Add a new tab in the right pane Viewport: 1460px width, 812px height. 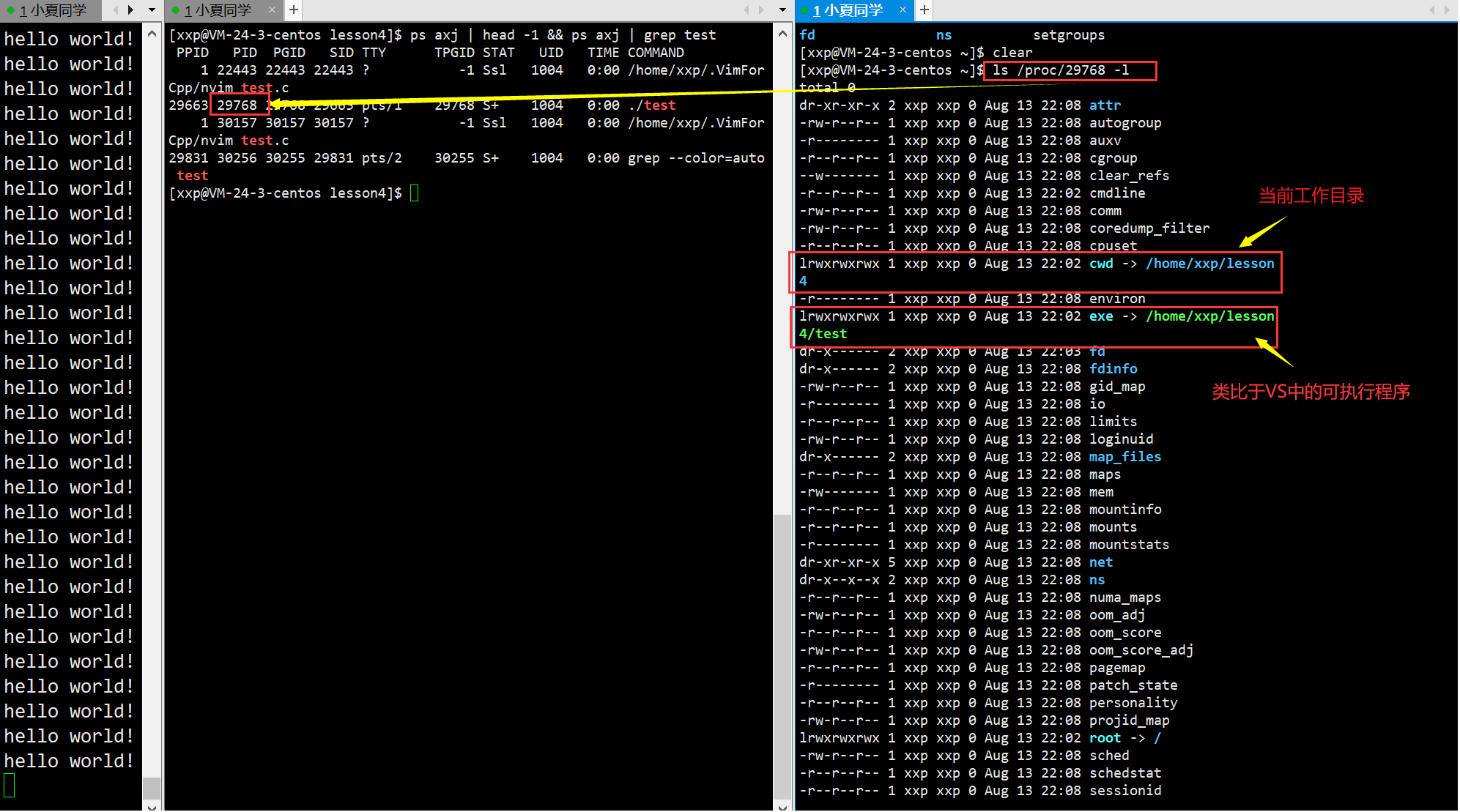pos(924,10)
